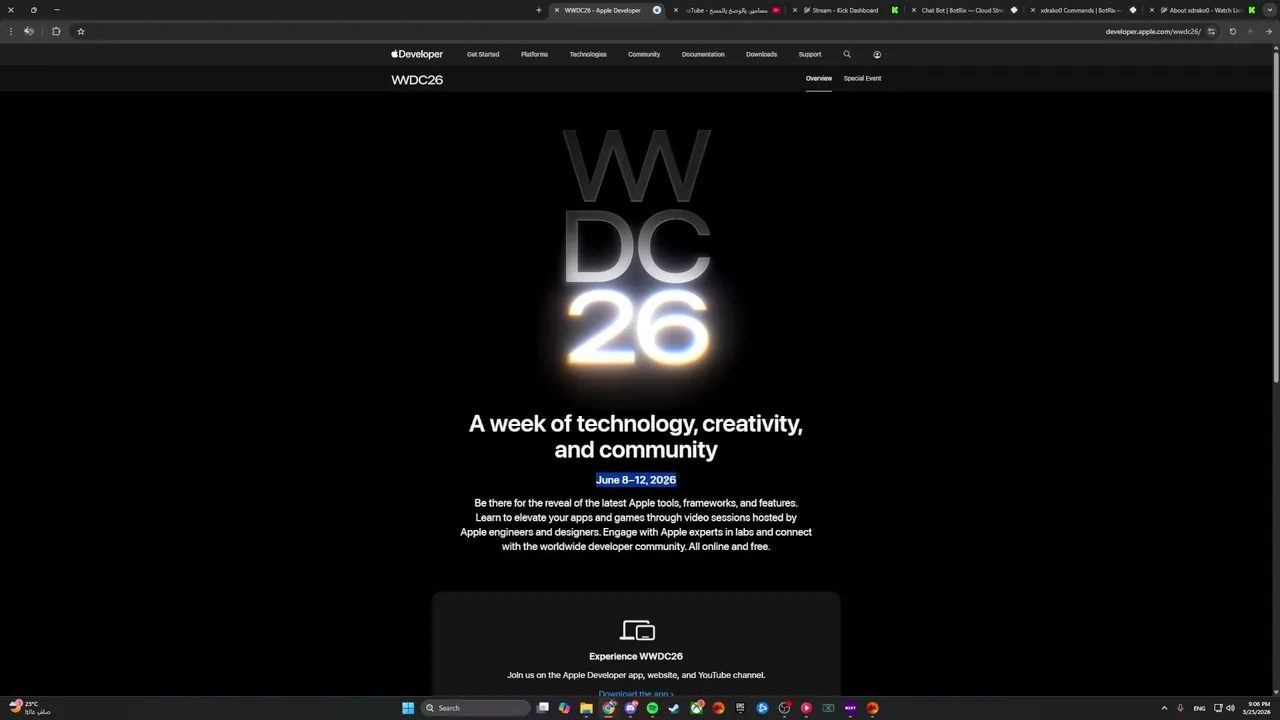Open Steam from the taskbar

tap(674, 708)
